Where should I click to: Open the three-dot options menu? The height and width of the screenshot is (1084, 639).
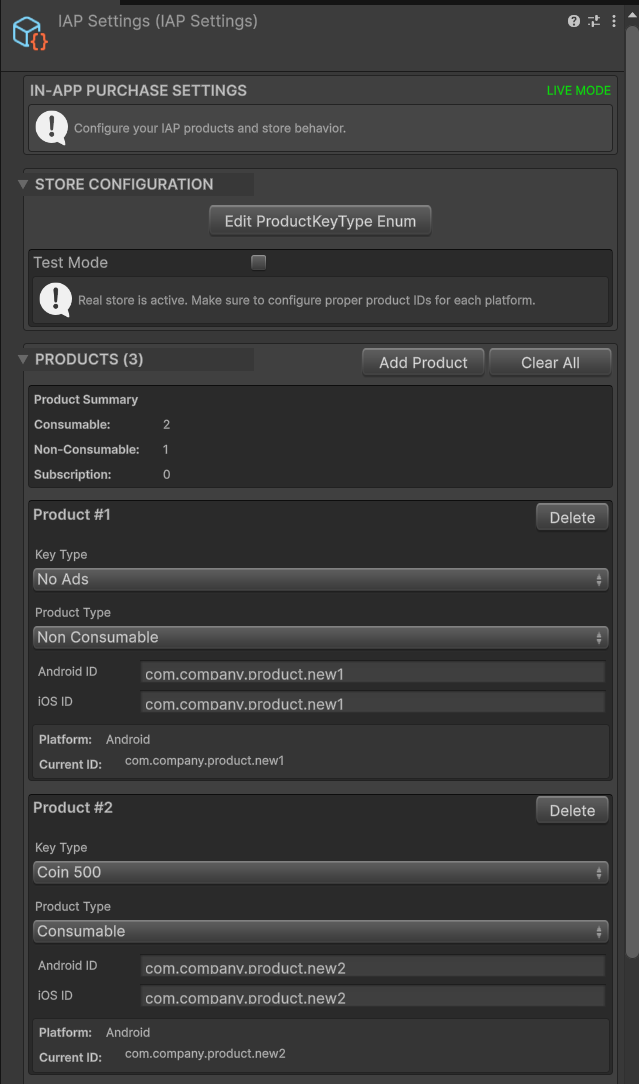[x=615, y=21]
